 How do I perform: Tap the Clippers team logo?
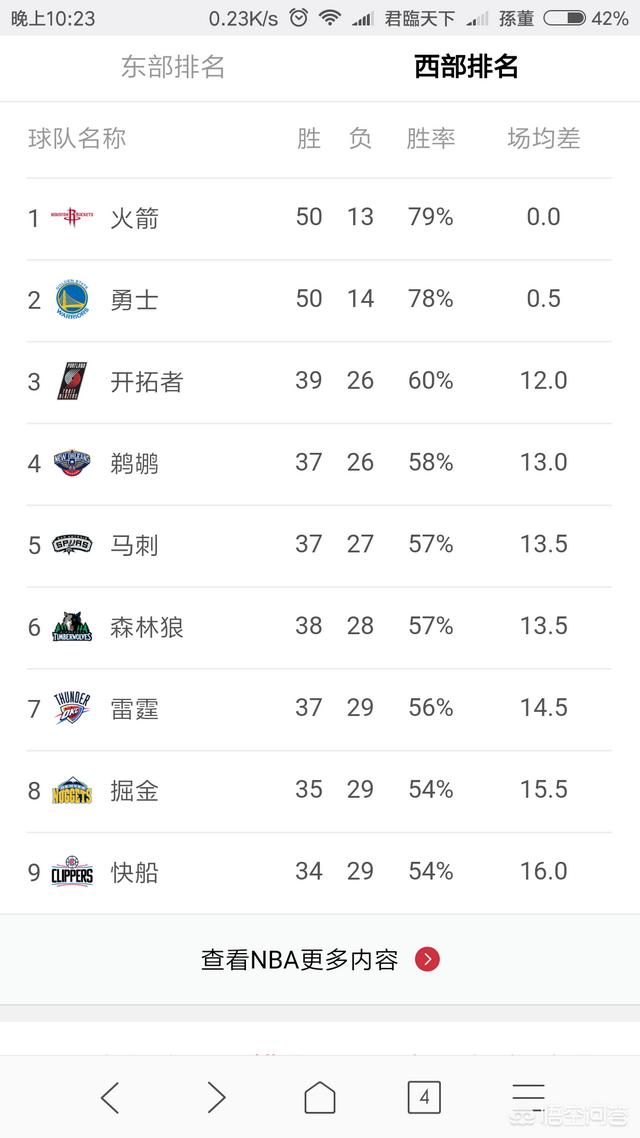click(x=72, y=872)
